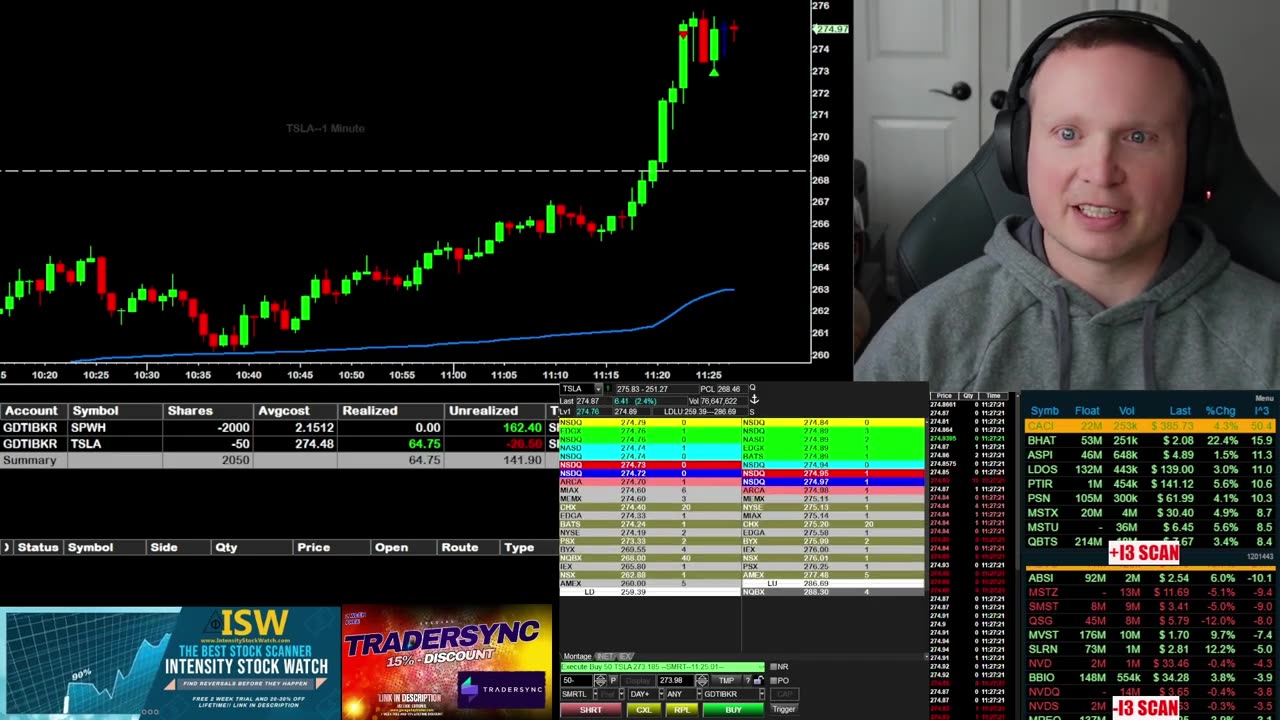Viewport: 1280px width, 720px height.
Task: Click the CXL cancel button
Action: [644, 710]
